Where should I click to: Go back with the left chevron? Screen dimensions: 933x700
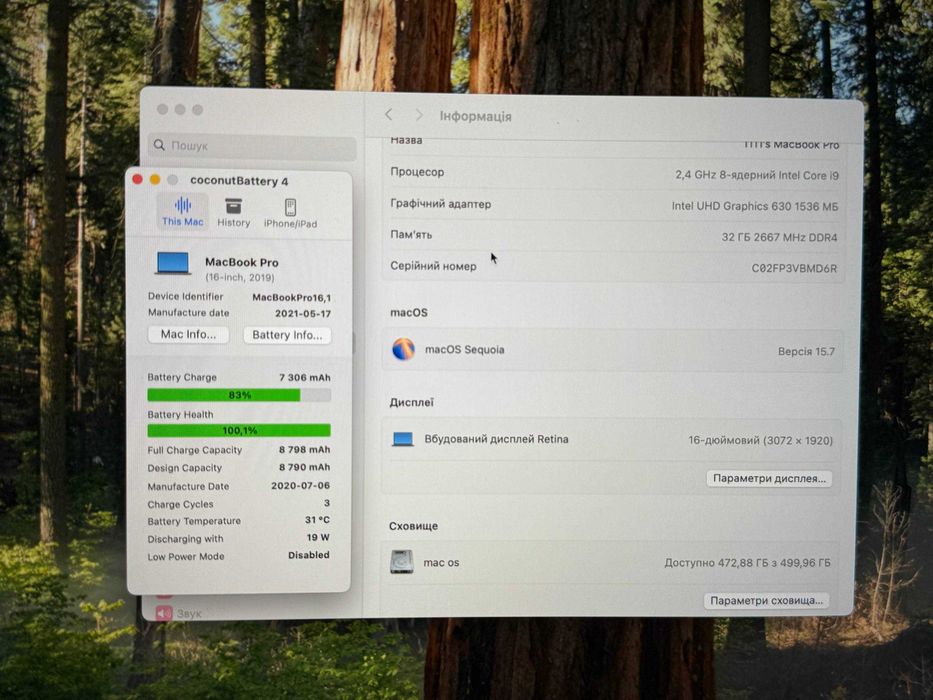(x=389, y=114)
